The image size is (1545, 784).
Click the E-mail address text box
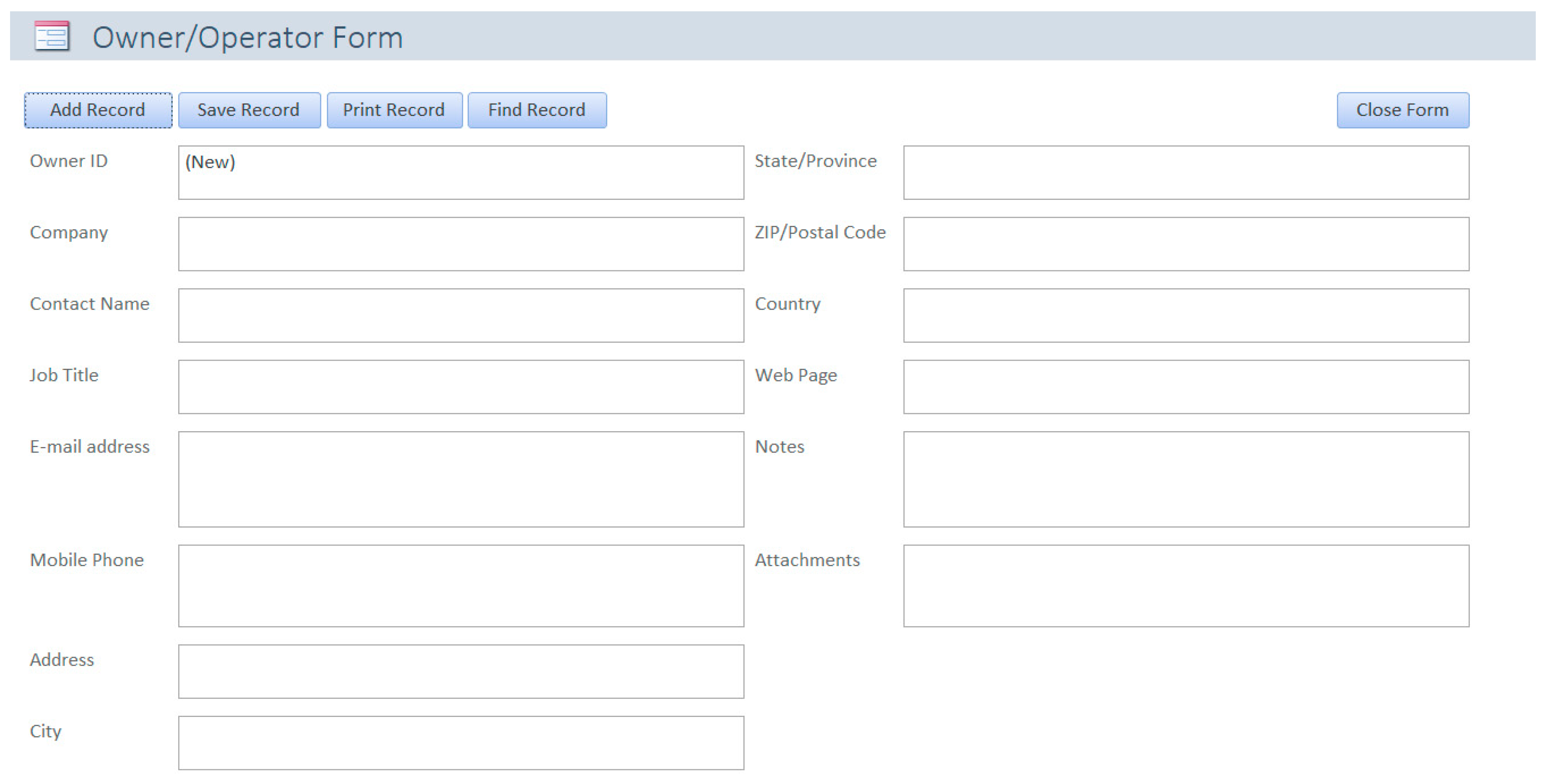[461, 479]
